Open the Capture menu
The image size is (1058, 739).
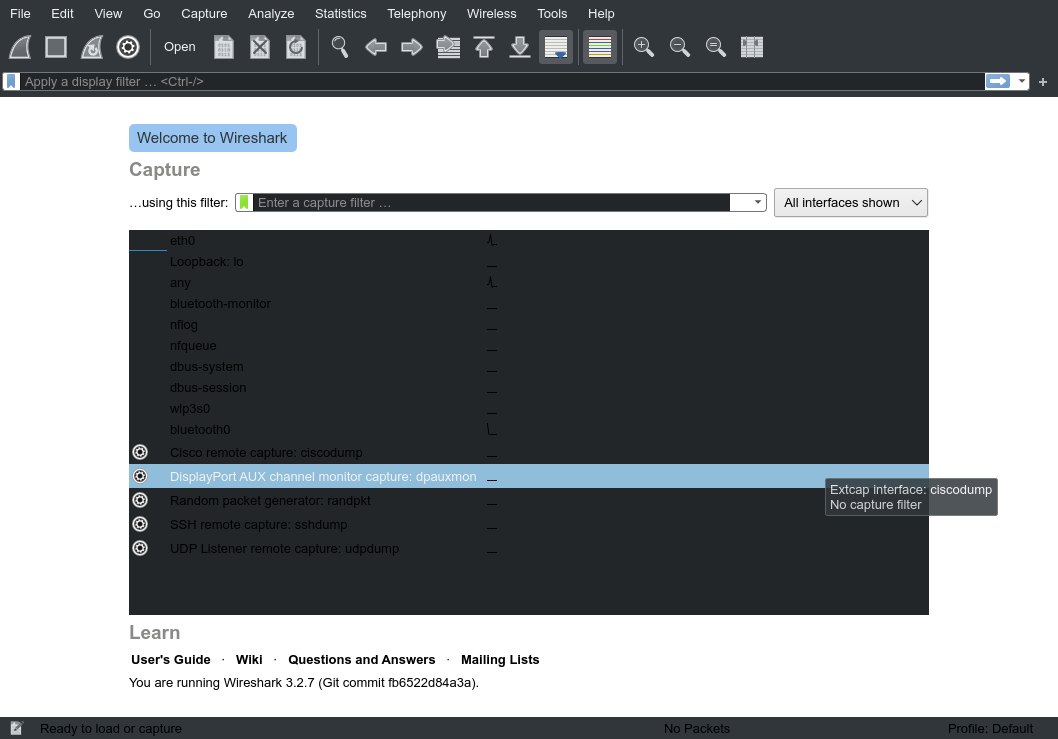(x=204, y=13)
